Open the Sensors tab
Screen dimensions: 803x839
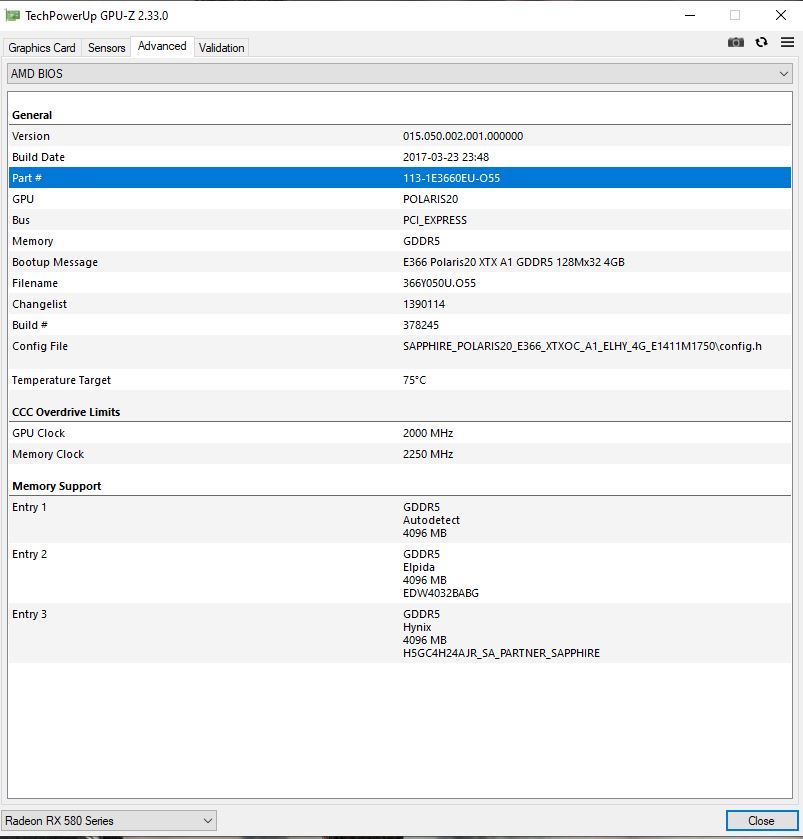pyautogui.click(x=106, y=48)
